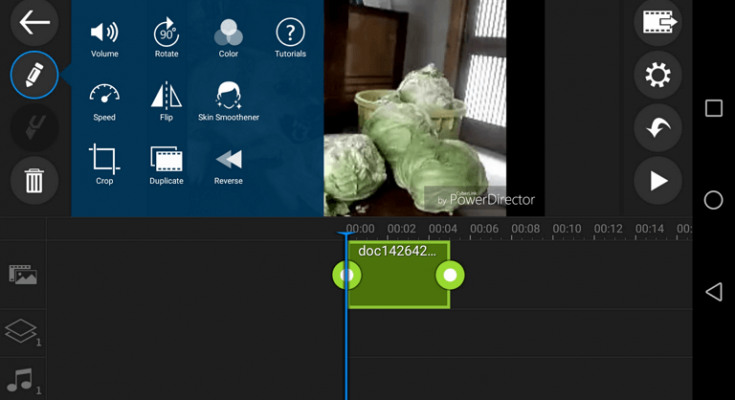Undo the last action
The image size is (735, 400).
point(658,127)
